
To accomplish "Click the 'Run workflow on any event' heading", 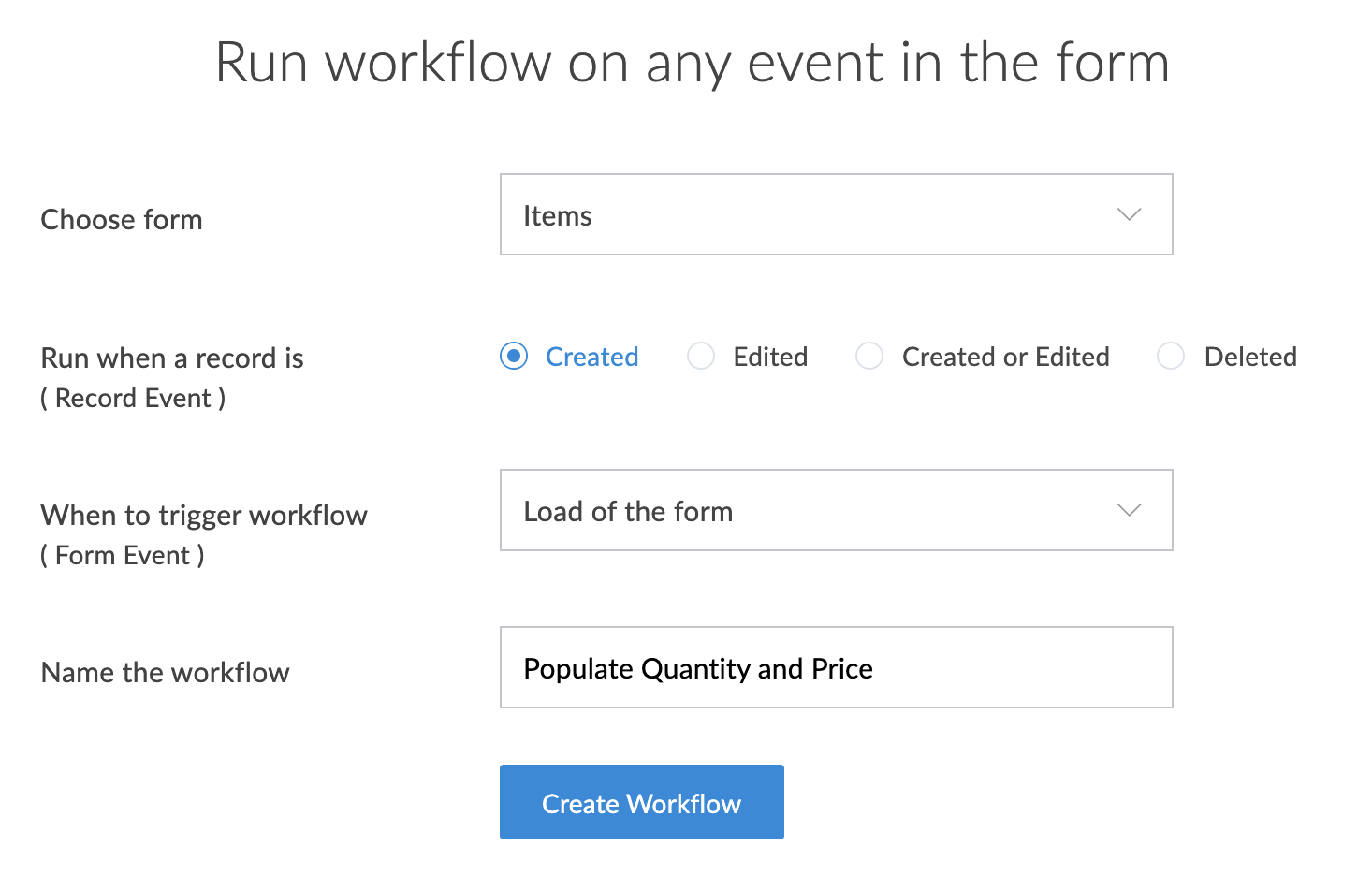I will pos(693,64).
